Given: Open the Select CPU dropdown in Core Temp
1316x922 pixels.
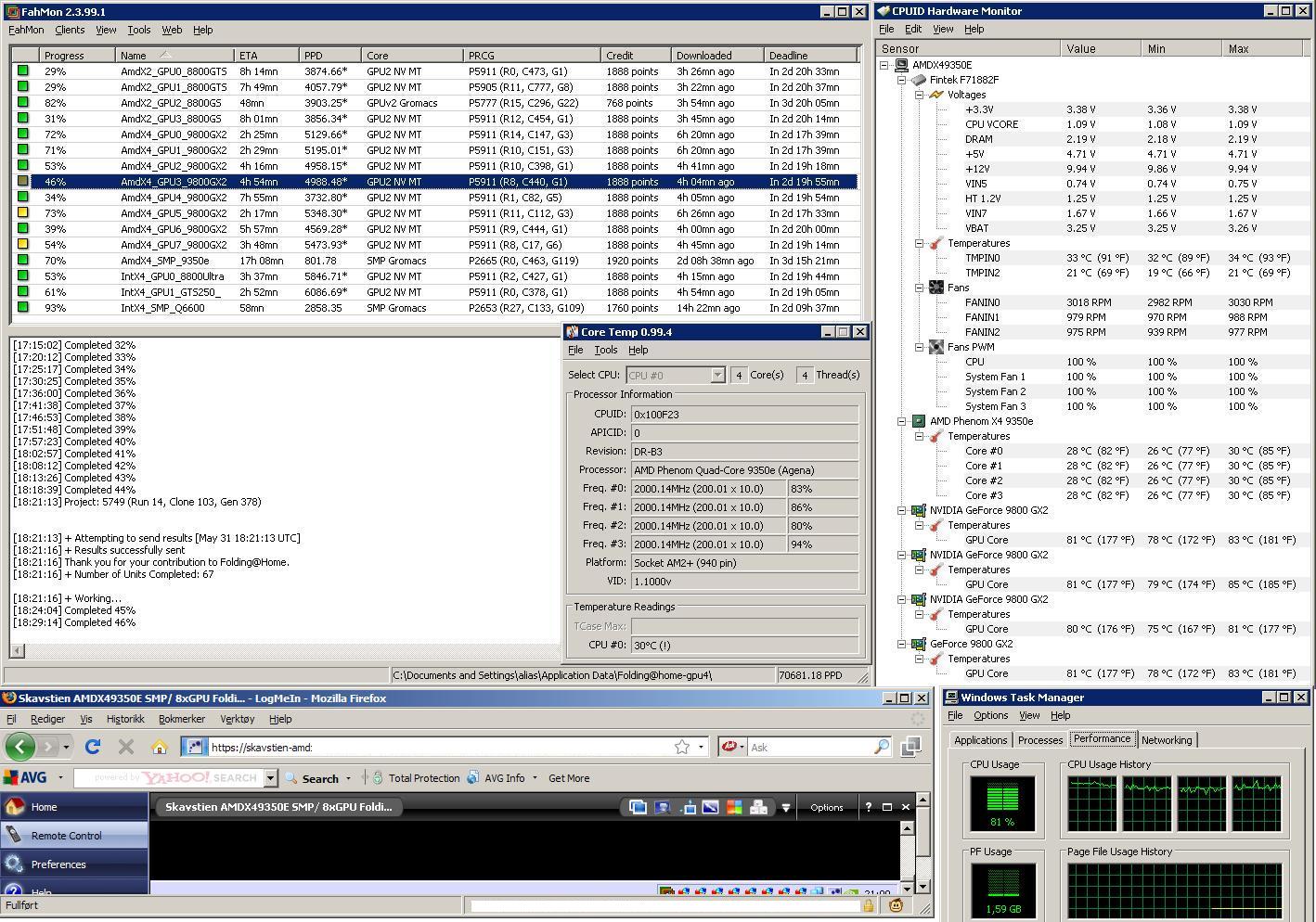Looking at the screenshot, I should (717, 375).
